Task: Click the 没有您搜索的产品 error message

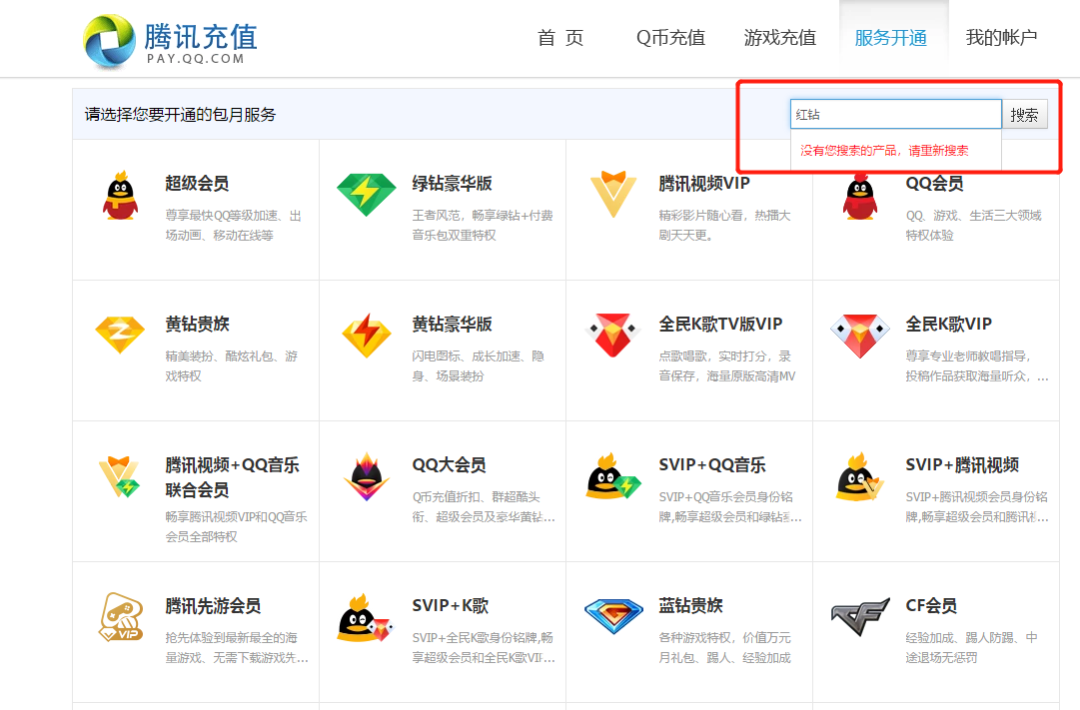Action: [884, 150]
